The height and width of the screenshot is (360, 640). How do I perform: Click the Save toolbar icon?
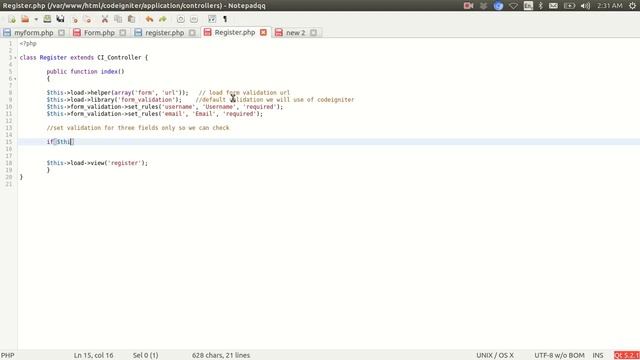coord(47,19)
